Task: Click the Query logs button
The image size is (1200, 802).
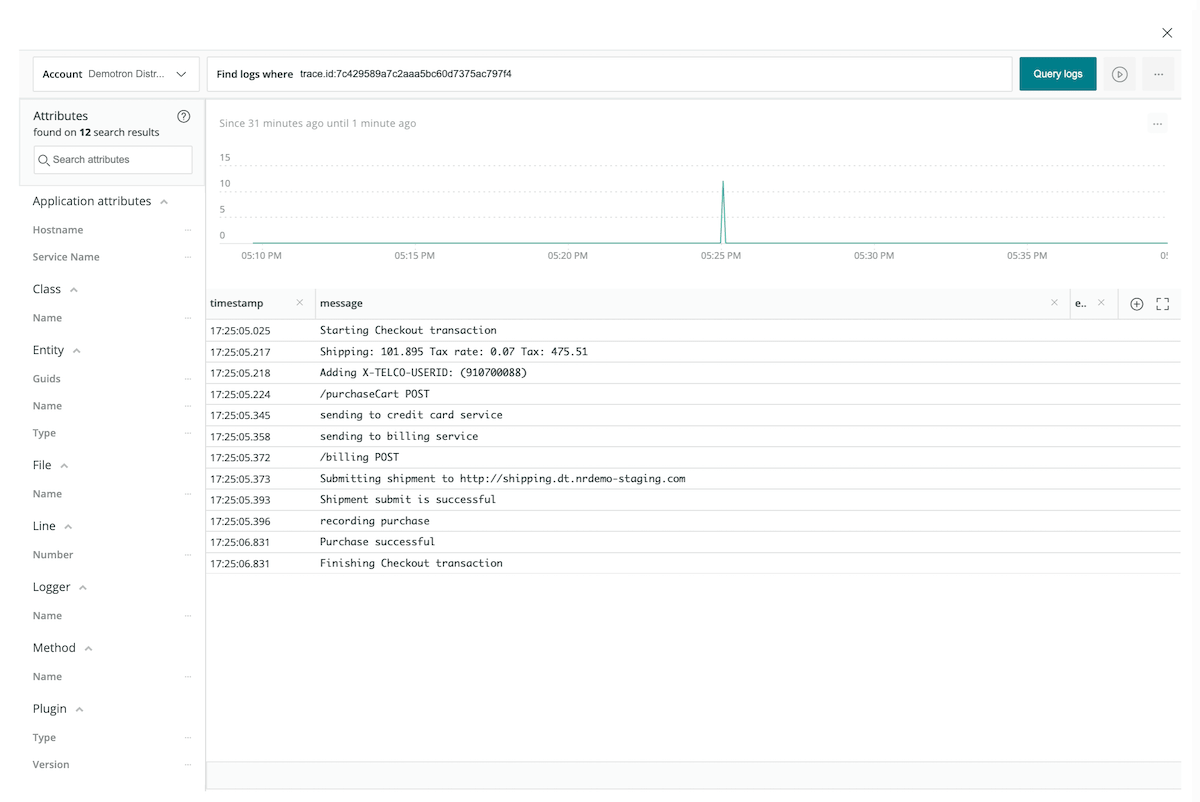Action: click(x=1058, y=74)
